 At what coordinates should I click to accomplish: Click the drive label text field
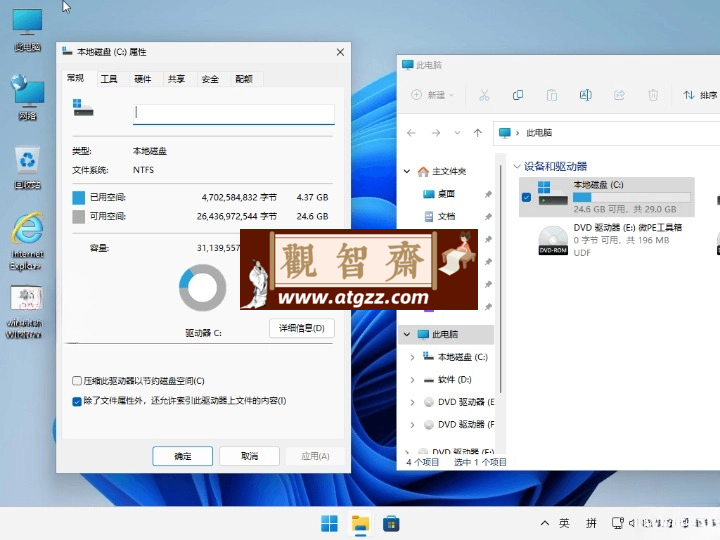tap(234, 113)
